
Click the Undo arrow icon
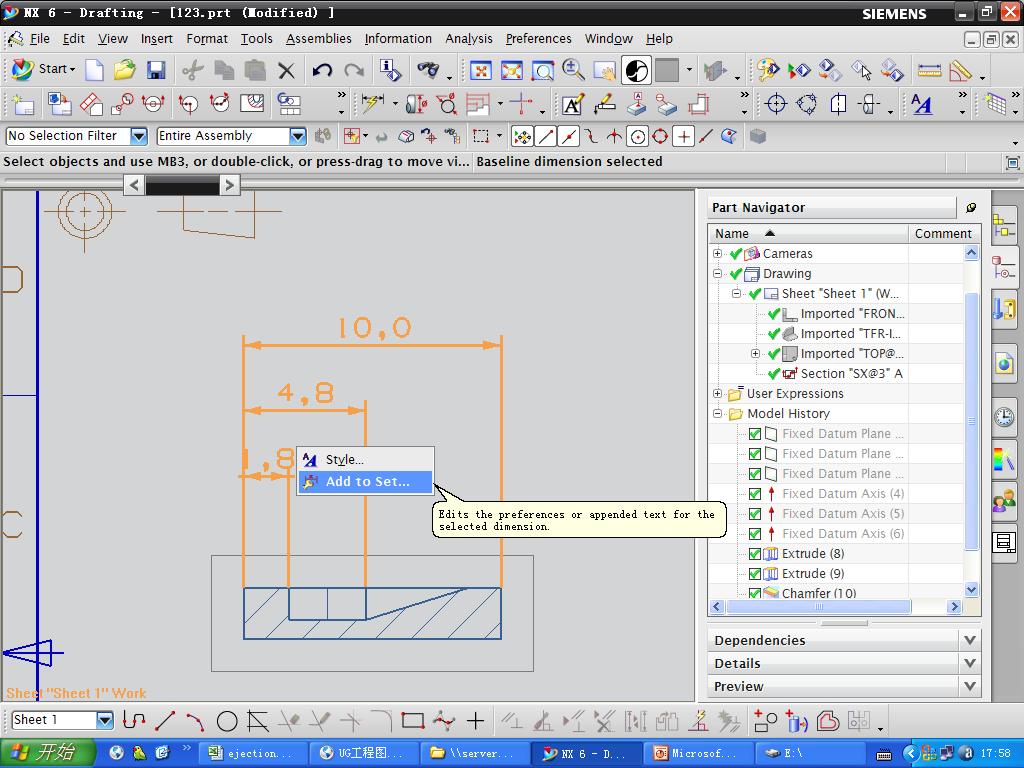point(322,70)
